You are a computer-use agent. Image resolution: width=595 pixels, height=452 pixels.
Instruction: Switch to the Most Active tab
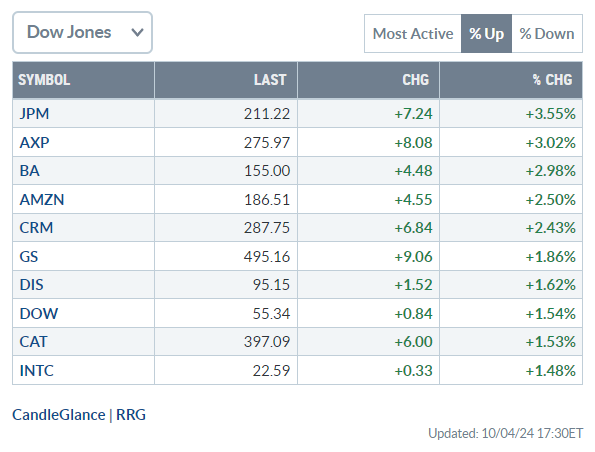(x=413, y=34)
